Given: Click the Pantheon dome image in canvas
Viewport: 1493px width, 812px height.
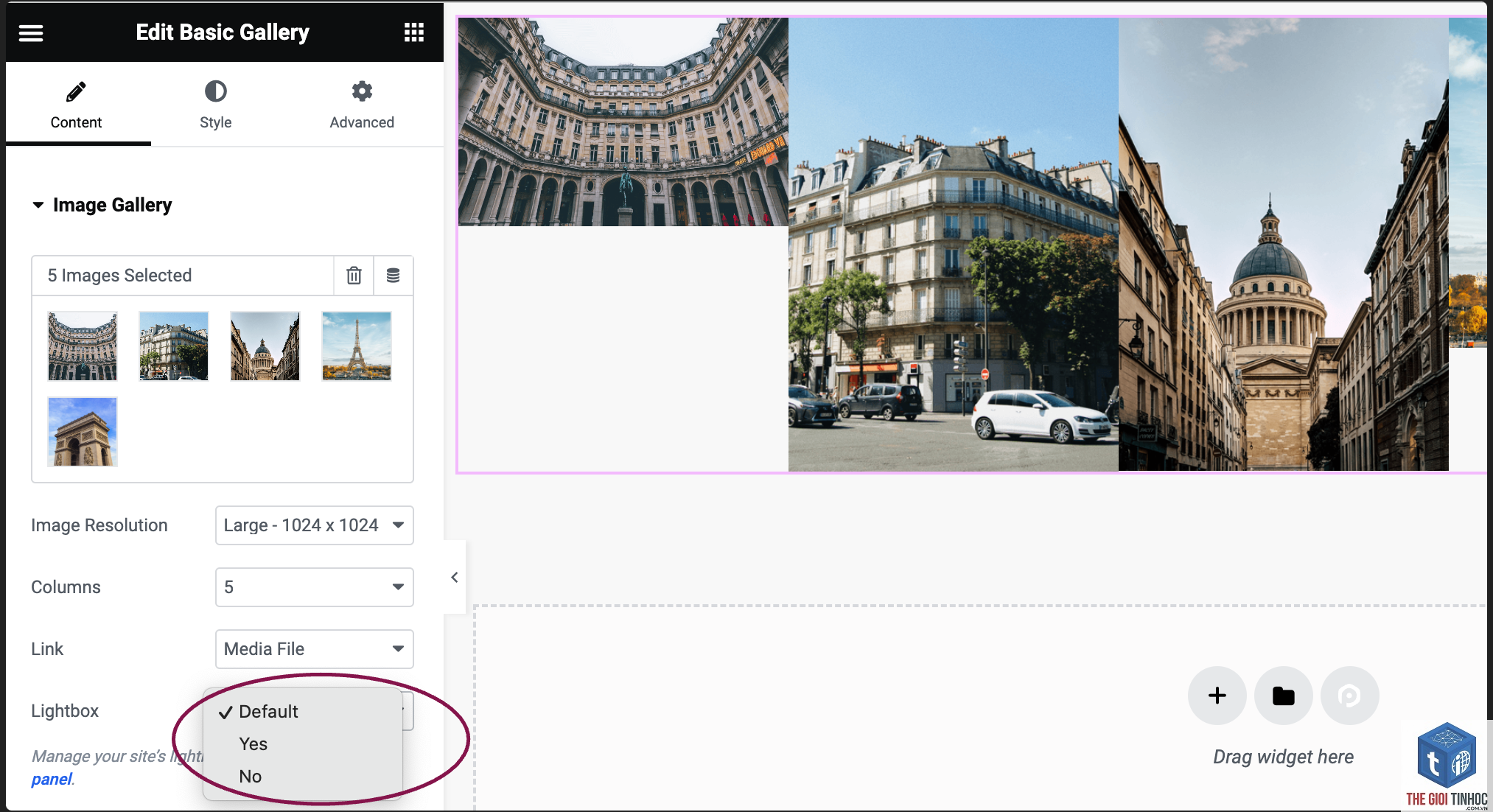Looking at the screenshot, I should [x=1284, y=245].
